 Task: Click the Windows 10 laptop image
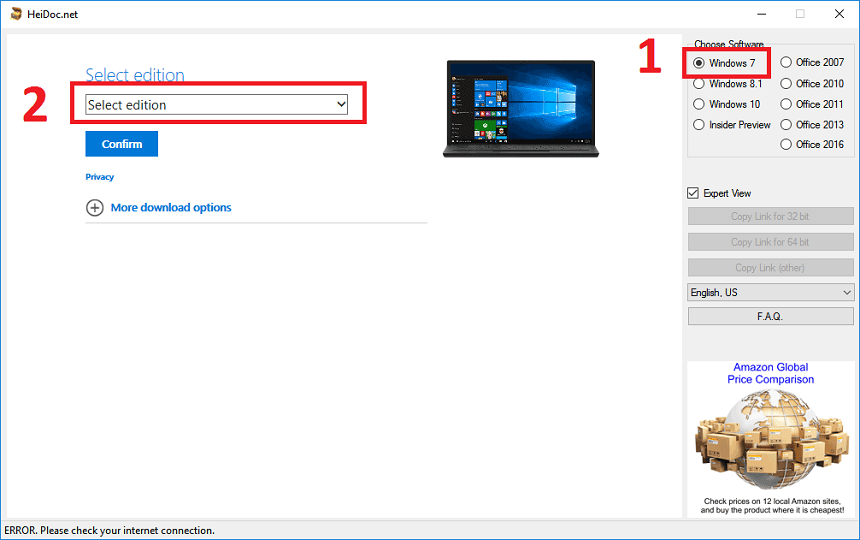pyautogui.click(x=521, y=109)
